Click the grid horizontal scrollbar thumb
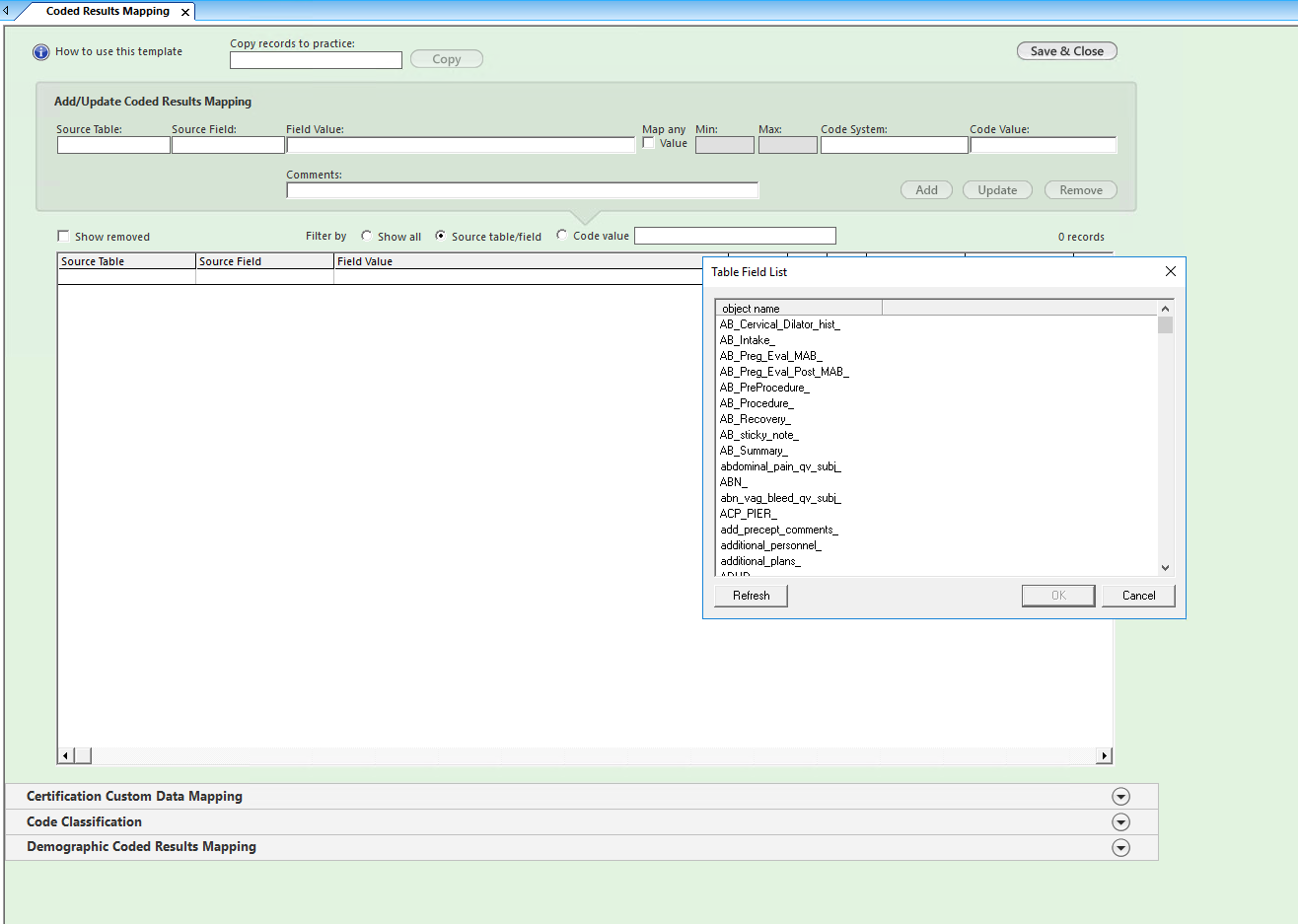This screenshot has height=924, width=1298. tap(83, 755)
